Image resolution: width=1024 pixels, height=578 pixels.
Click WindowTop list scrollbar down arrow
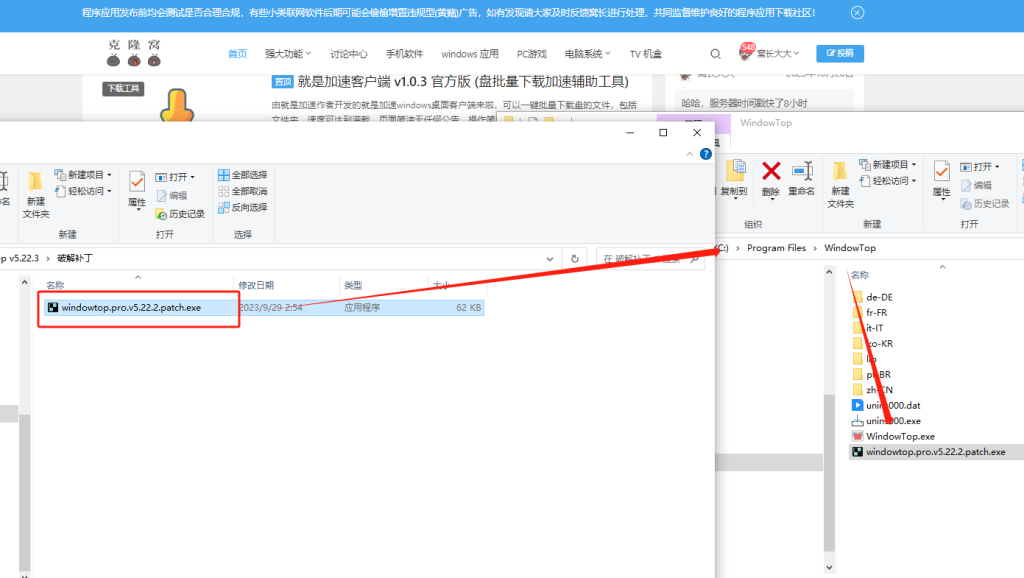click(829, 568)
